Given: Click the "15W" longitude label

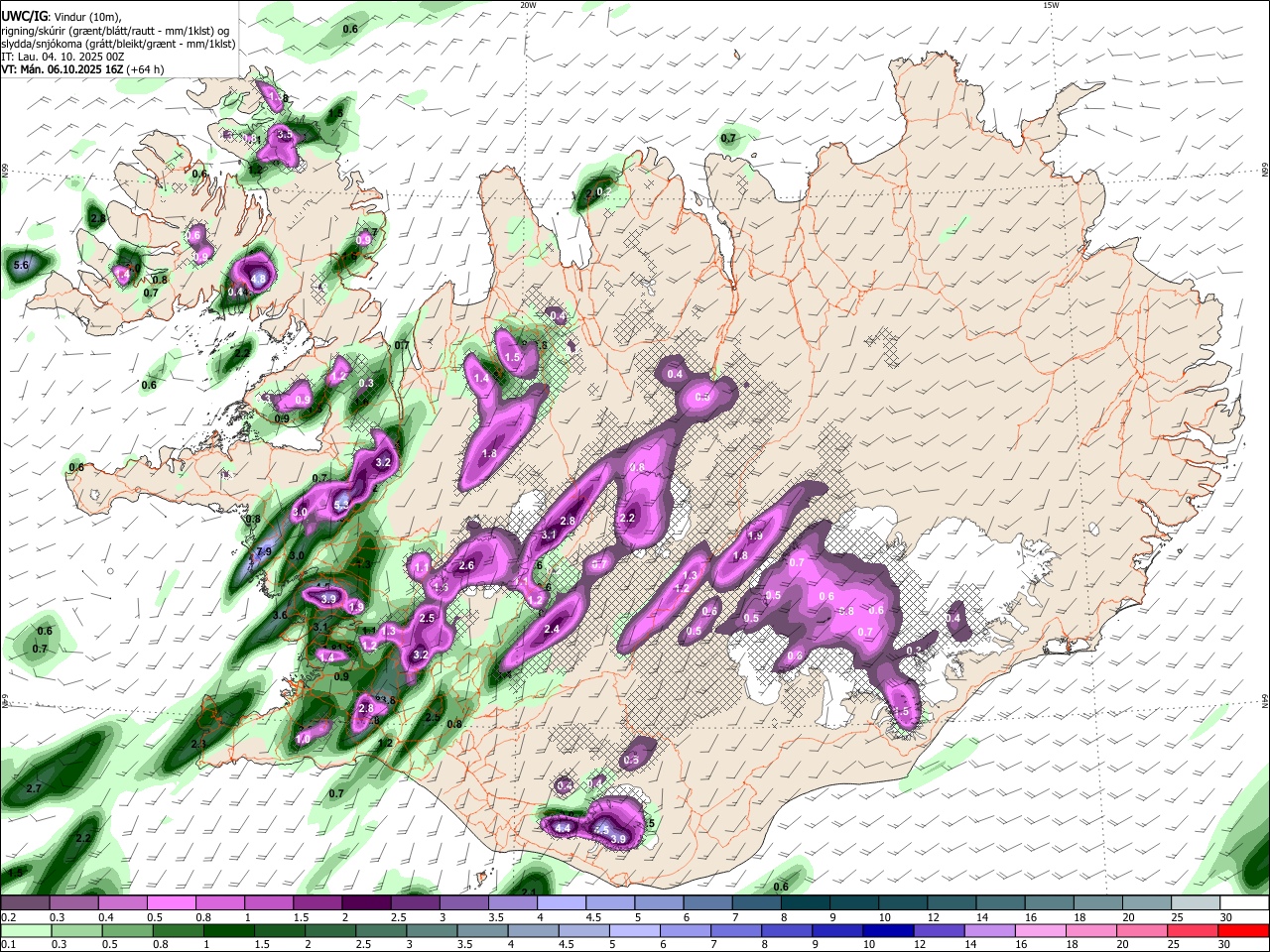Looking at the screenshot, I should tap(1051, 5).
